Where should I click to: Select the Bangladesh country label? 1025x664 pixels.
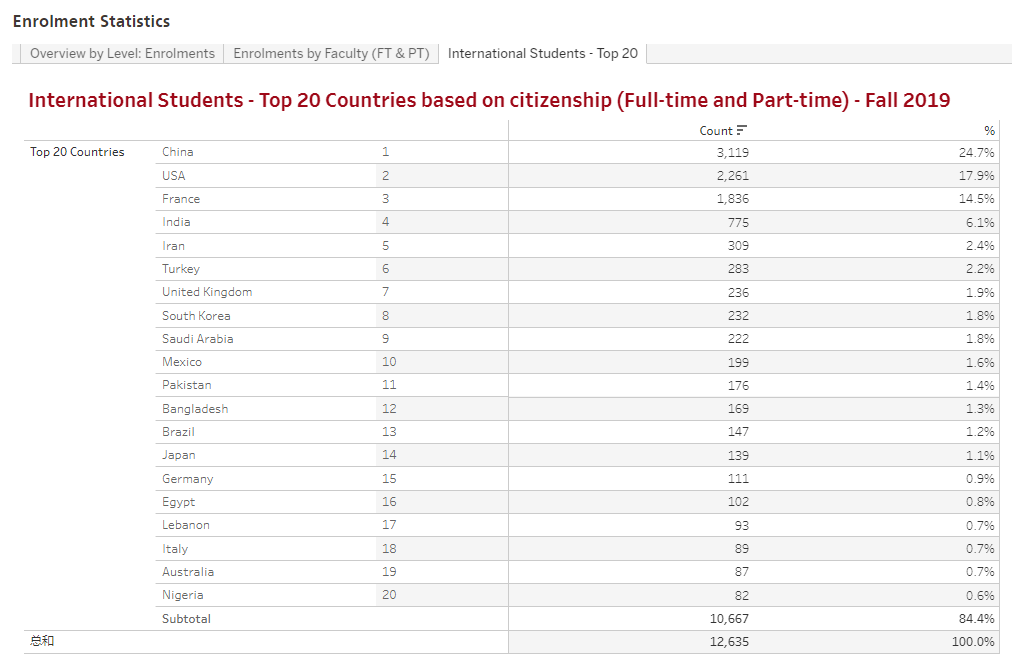pyautogui.click(x=195, y=409)
